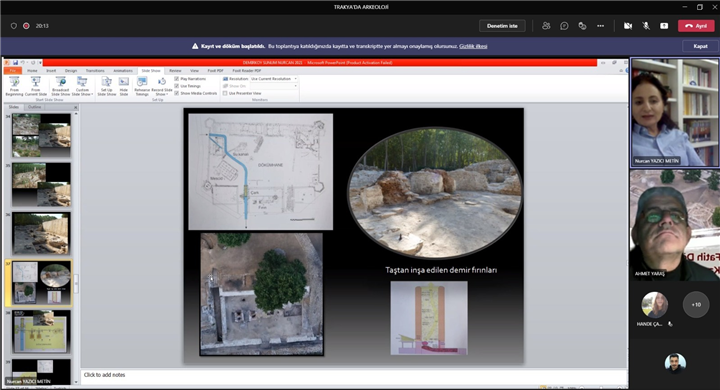
Task: Open the More actions ellipsis menu
Action: pos(601,26)
